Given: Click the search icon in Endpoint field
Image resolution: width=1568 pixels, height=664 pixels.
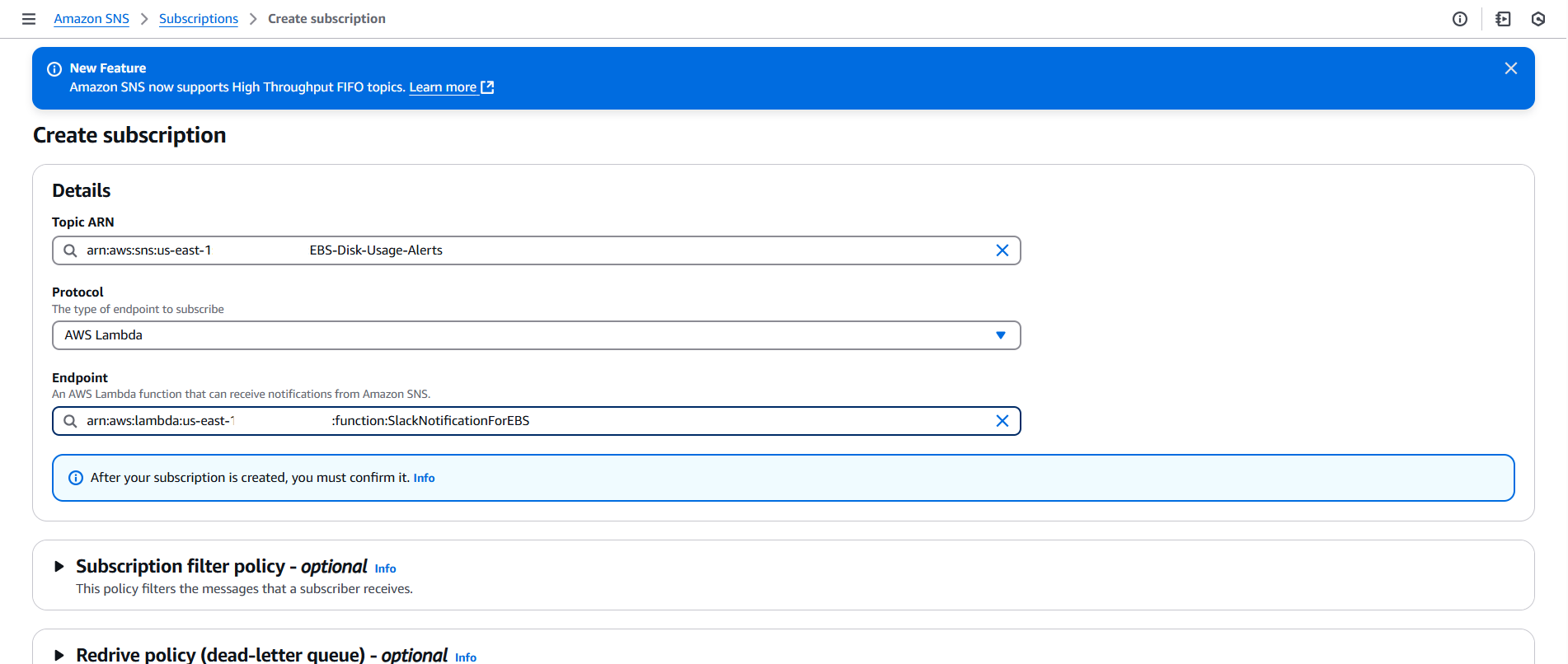Looking at the screenshot, I should [70, 421].
